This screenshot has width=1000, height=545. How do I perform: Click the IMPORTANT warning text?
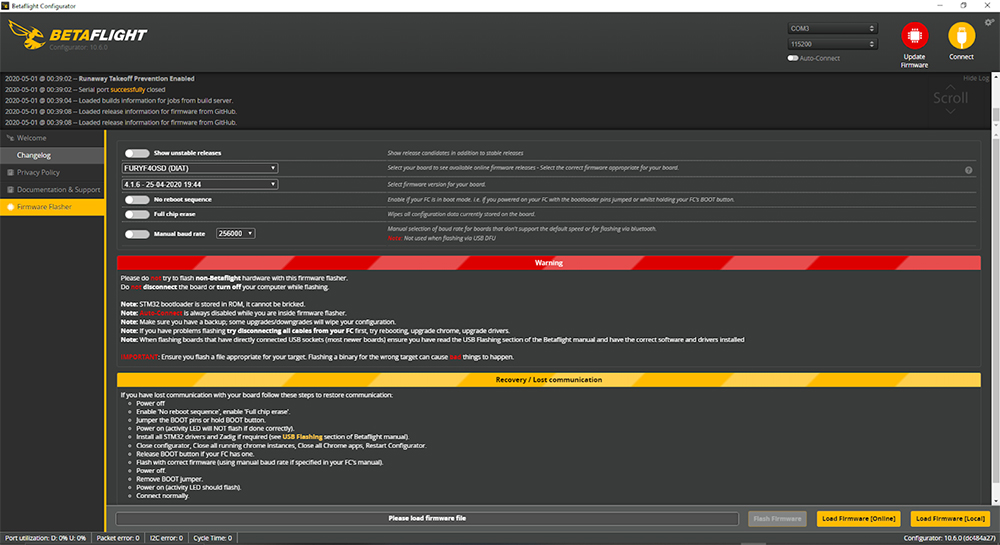click(139, 357)
